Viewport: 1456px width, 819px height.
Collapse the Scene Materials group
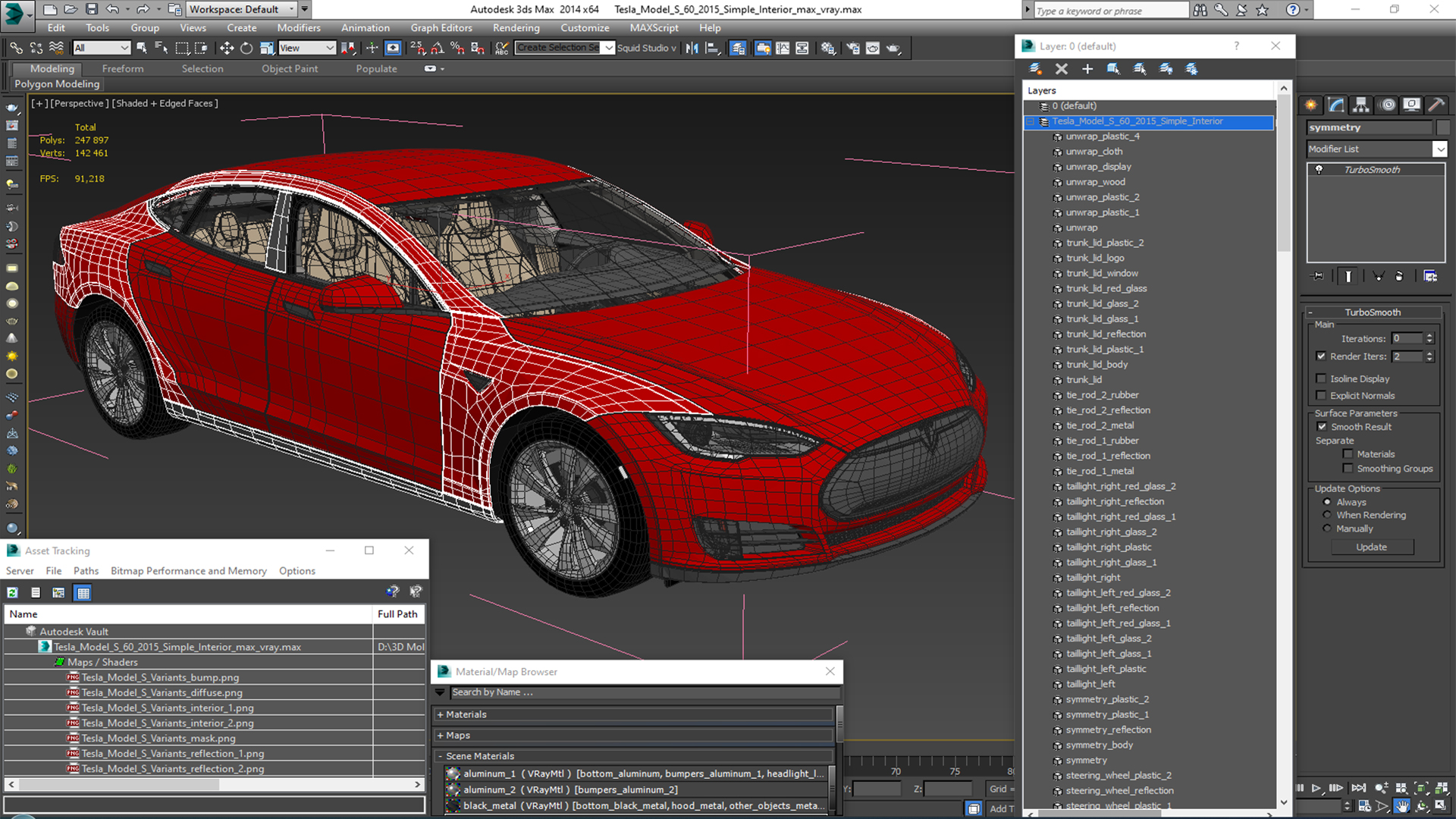point(440,756)
